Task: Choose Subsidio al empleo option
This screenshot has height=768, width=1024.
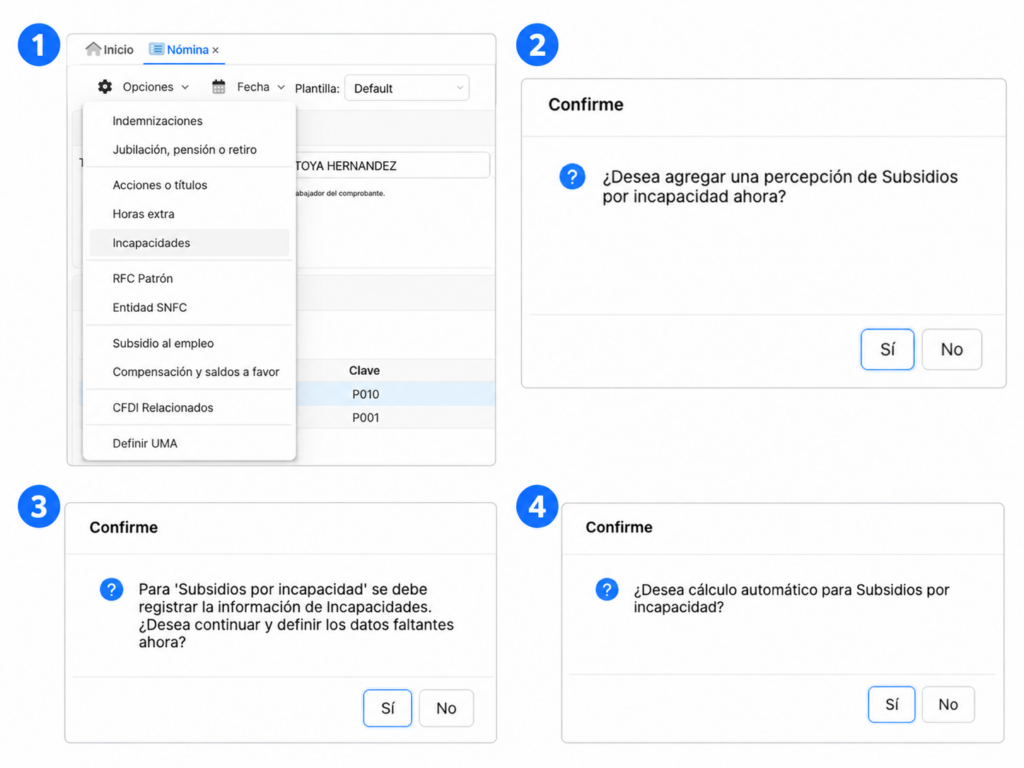Action: tap(163, 343)
